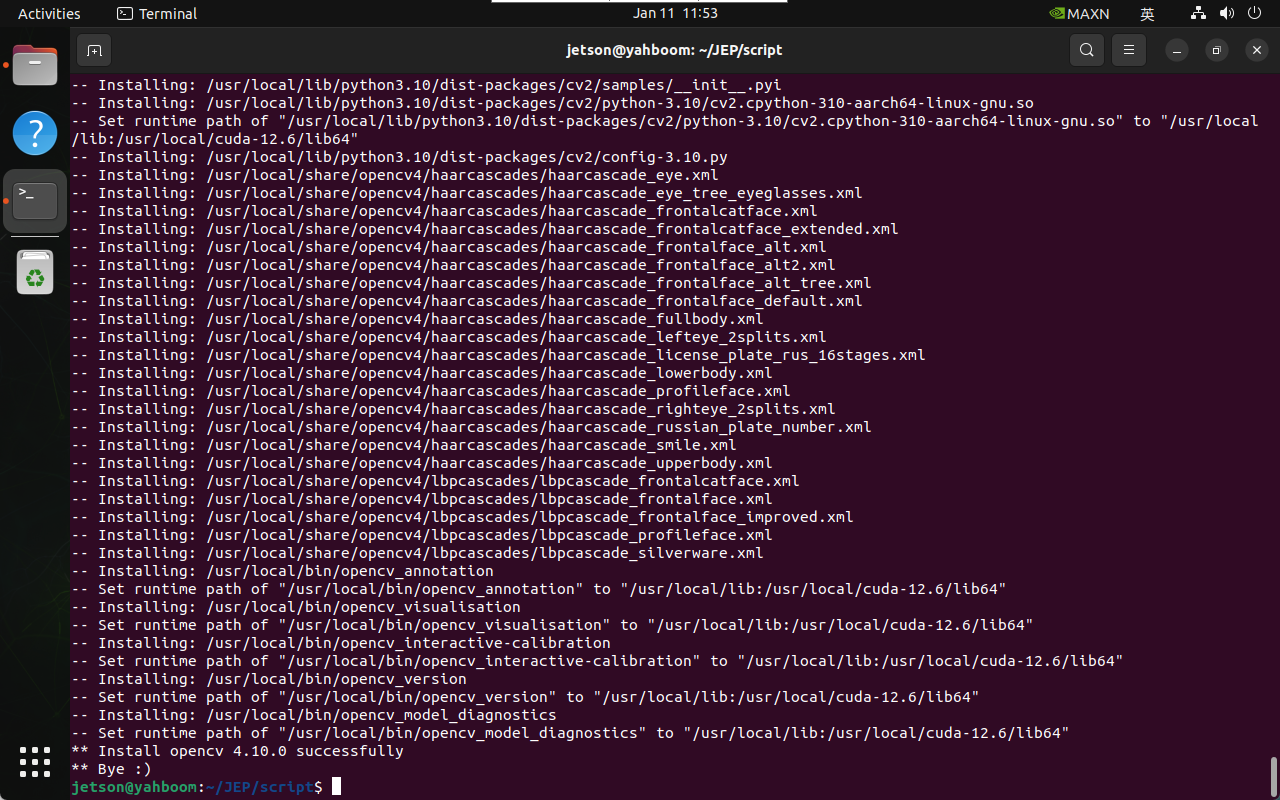Image resolution: width=1280 pixels, height=800 pixels.
Task: Click the NVIDIA MAXN power mode indicator
Action: tap(1078, 14)
